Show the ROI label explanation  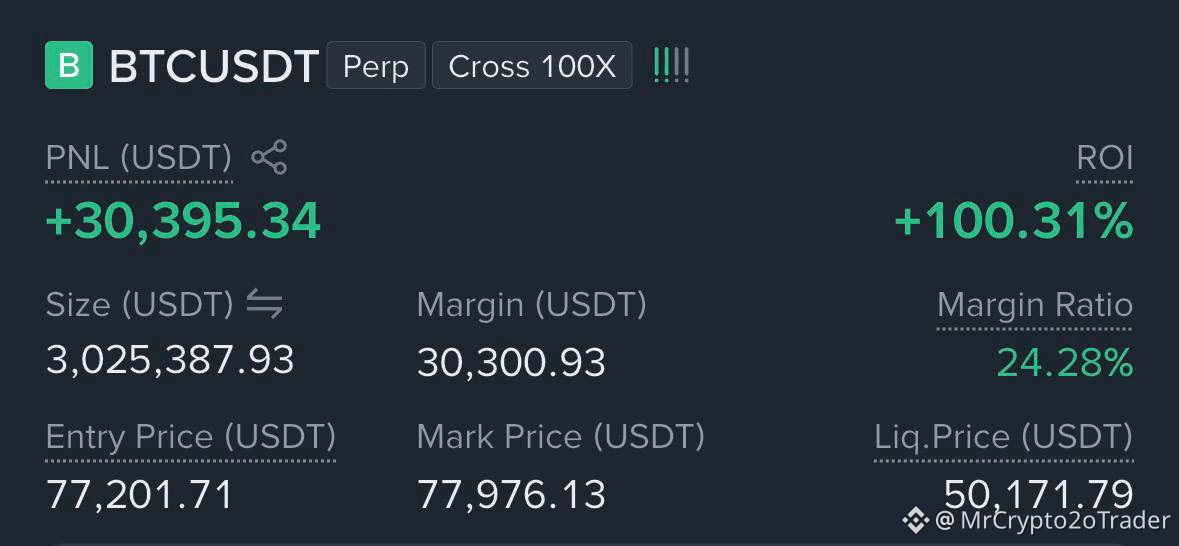pos(1105,159)
